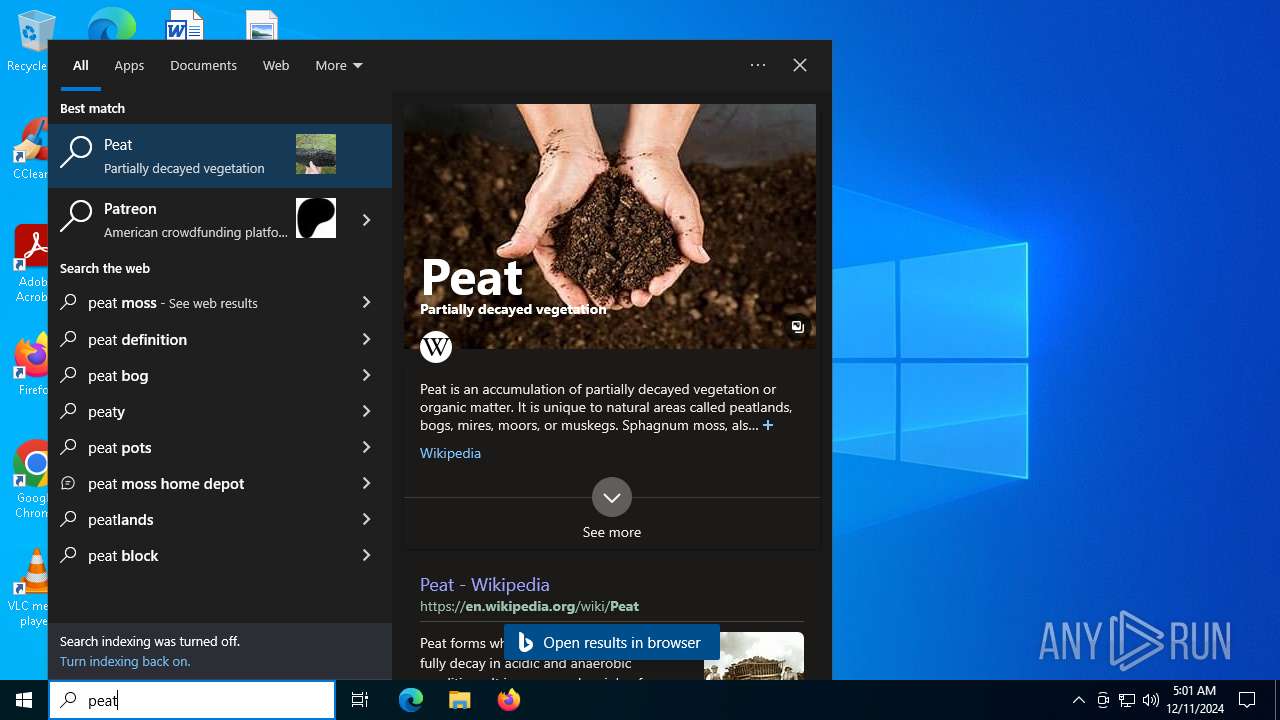Click the meet now tray icon

[x=1103, y=700]
